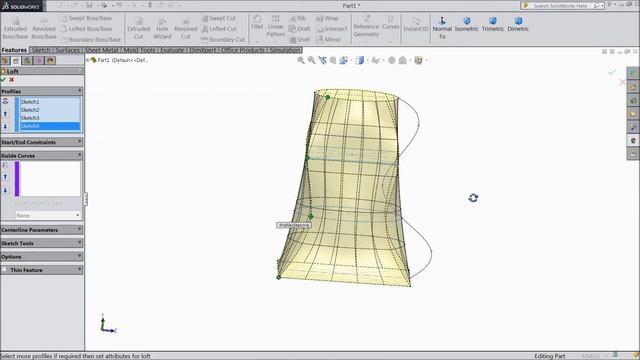
Task: Accept the Loft with green checkmark
Action: [3, 80]
